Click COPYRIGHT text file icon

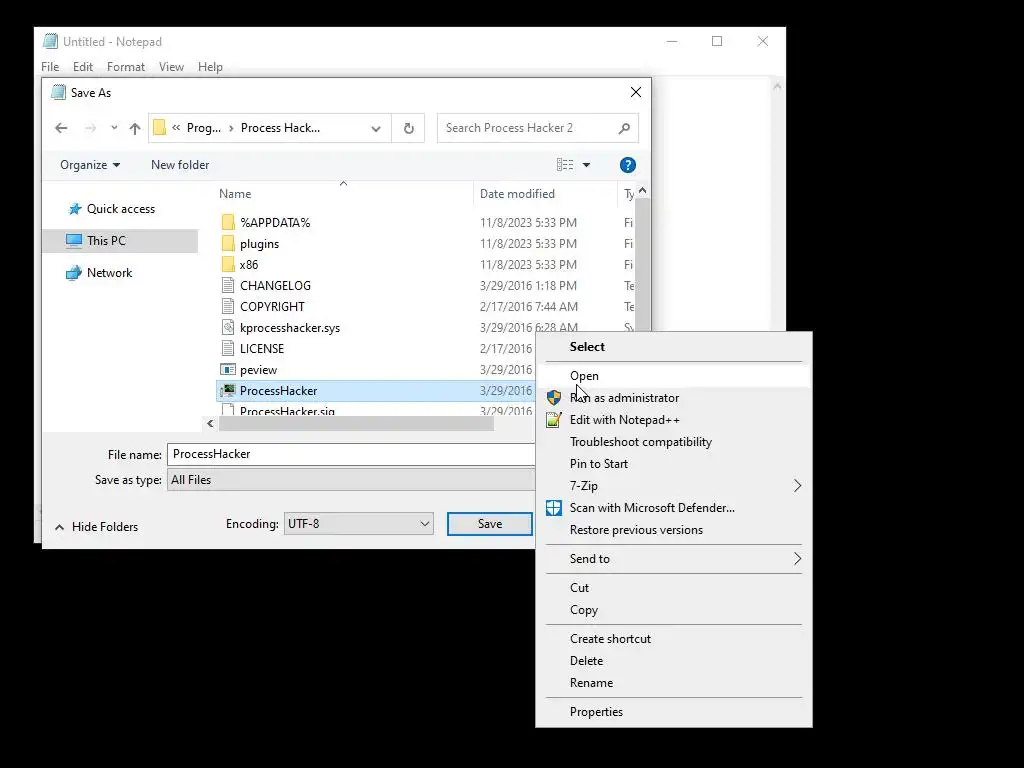(228, 306)
